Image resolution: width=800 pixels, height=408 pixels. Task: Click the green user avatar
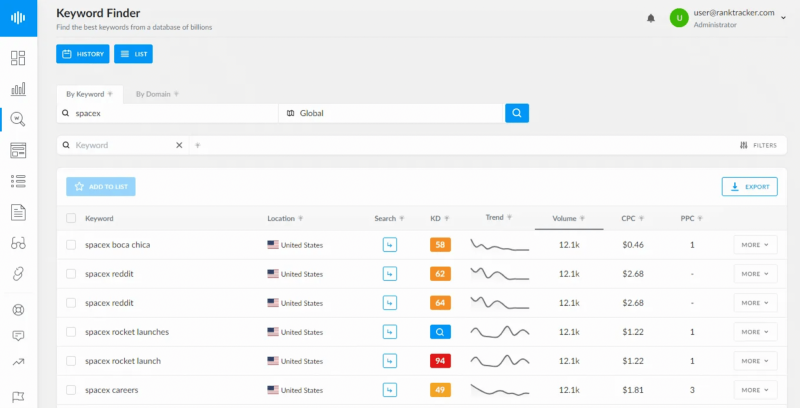[x=679, y=18]
